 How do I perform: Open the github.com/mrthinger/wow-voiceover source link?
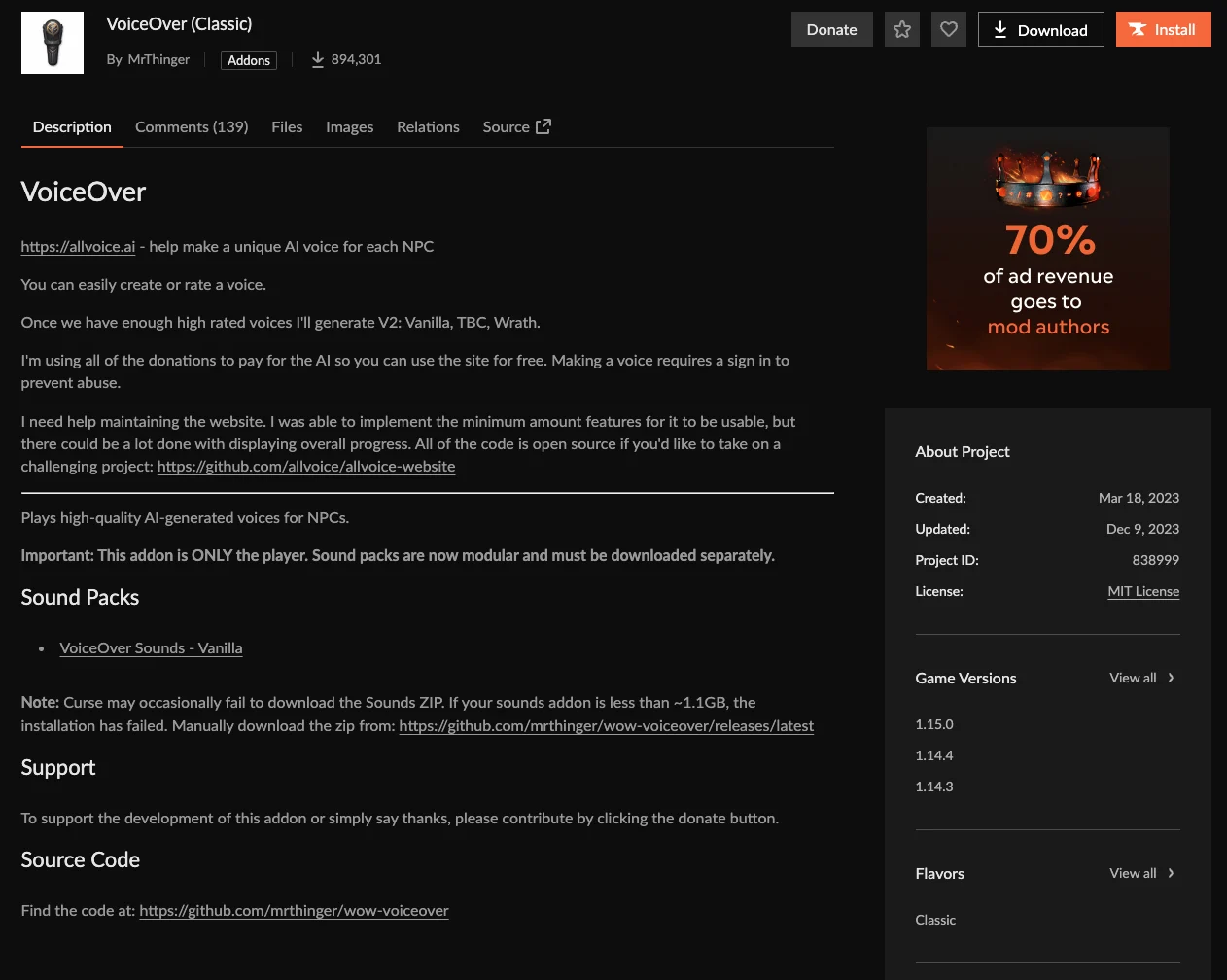[294, 911]
